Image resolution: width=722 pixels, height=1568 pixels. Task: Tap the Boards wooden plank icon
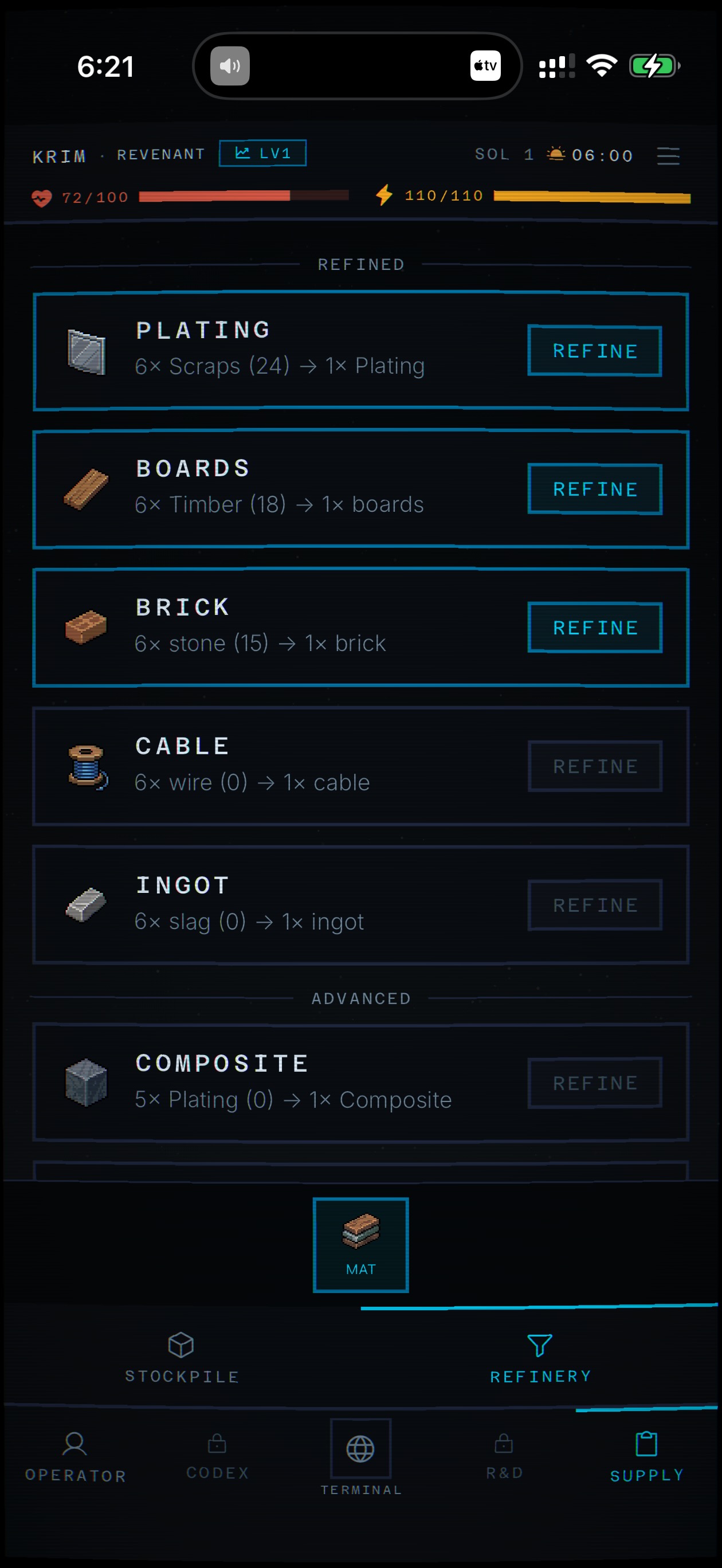[x=87, y=489]
